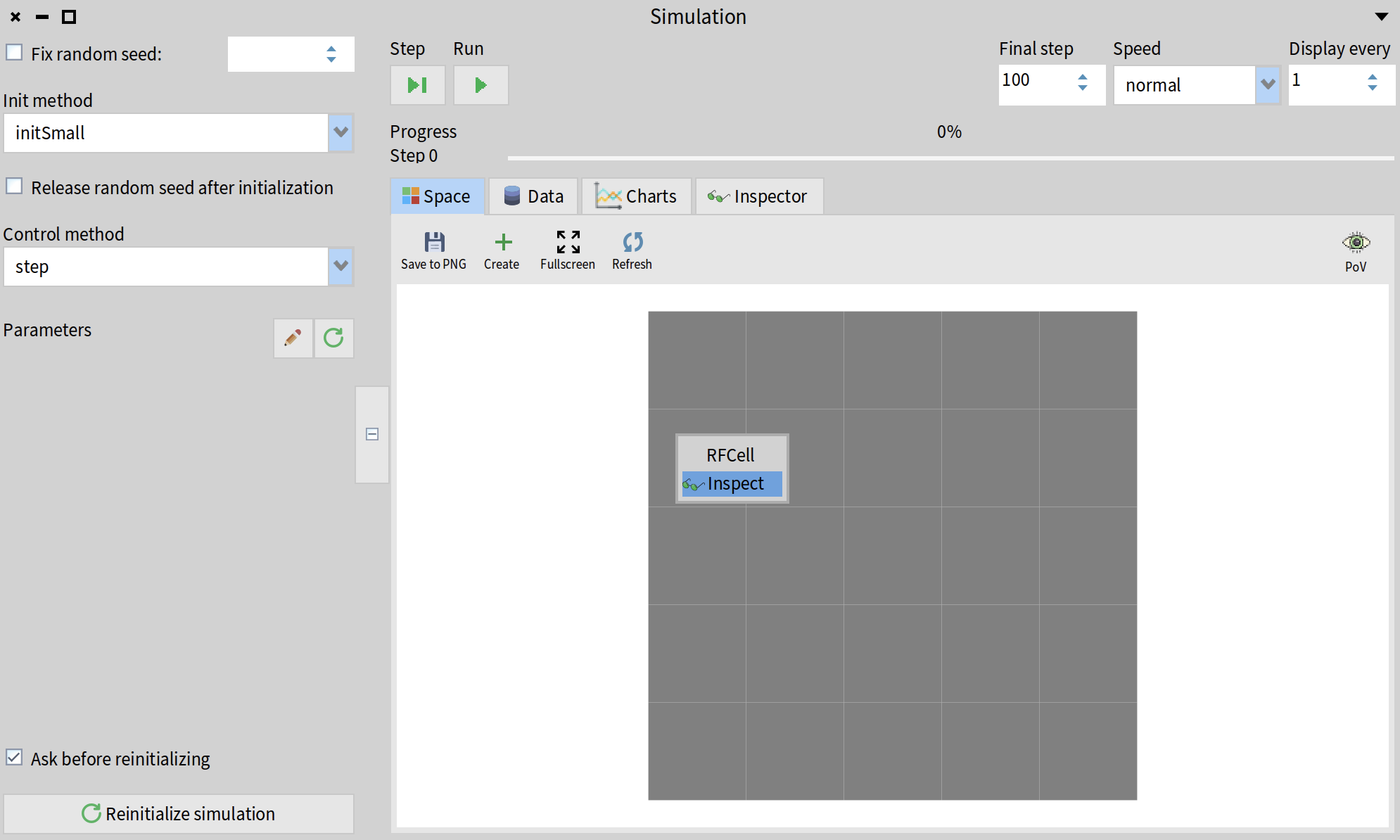
Task: Open the Speed dropdown set to normal
Action: (x=1268, y=85)
